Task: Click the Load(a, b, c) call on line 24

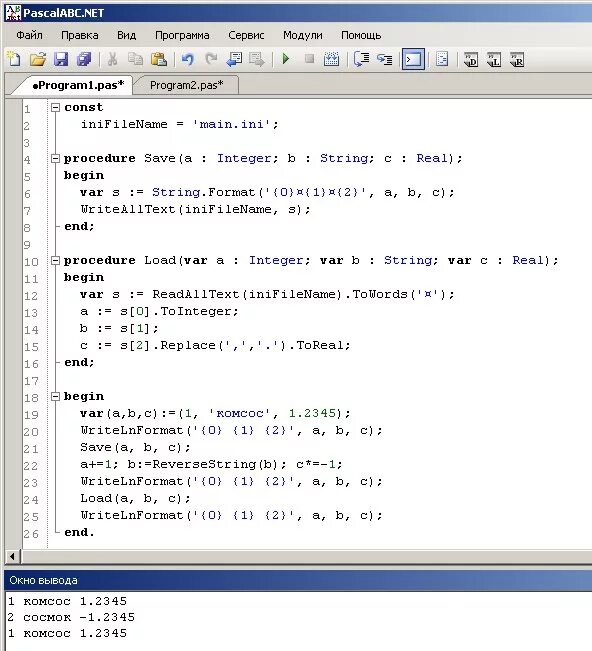Action: coord(135,498)
